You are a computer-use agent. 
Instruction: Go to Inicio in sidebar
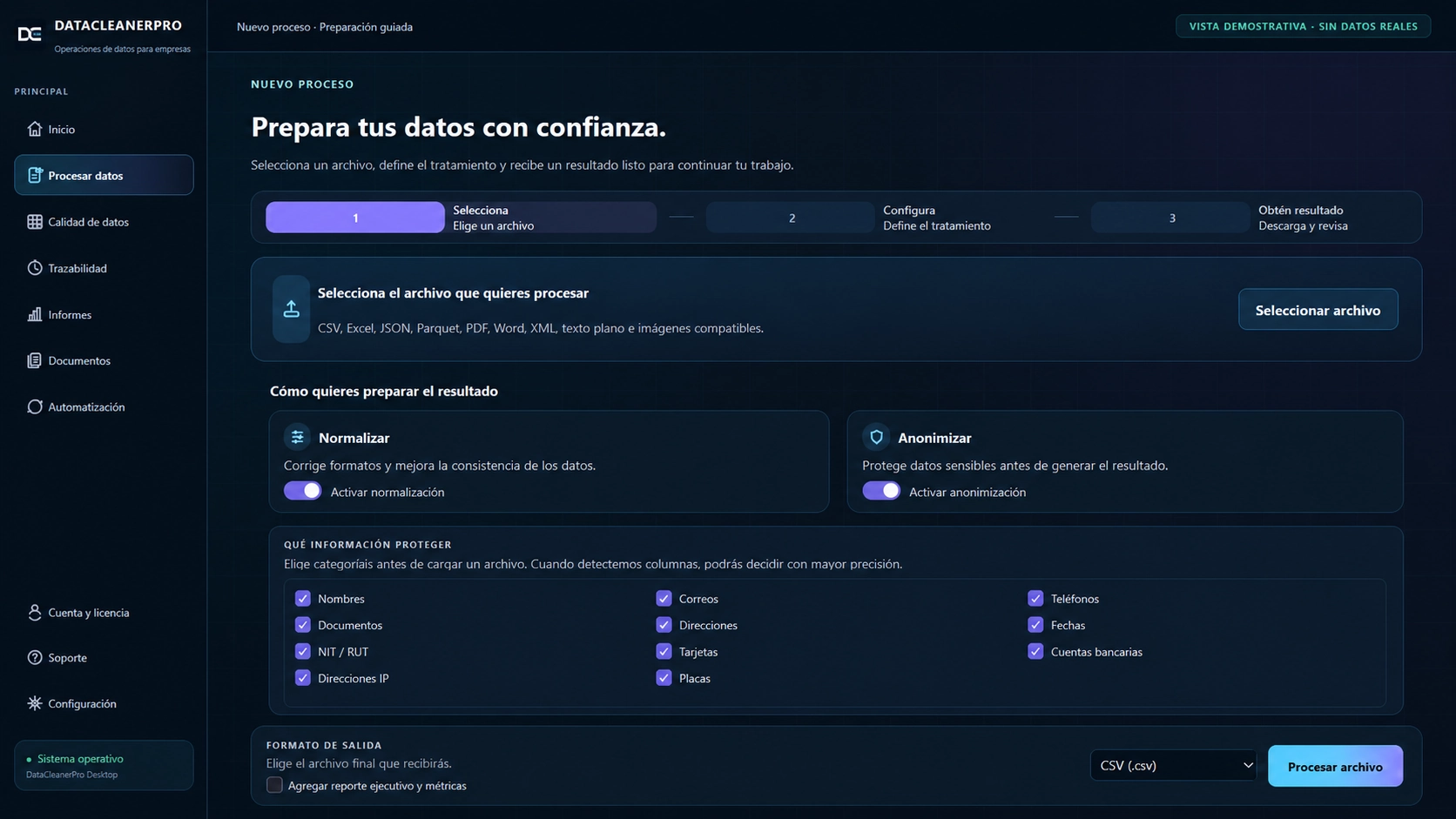(104, 129)
